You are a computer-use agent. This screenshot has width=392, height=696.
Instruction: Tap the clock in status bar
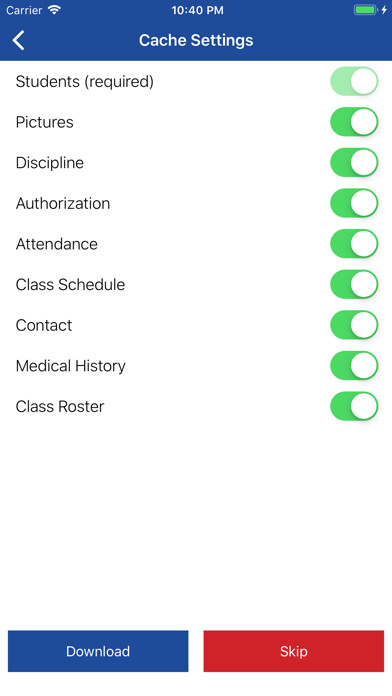point(197,10)
